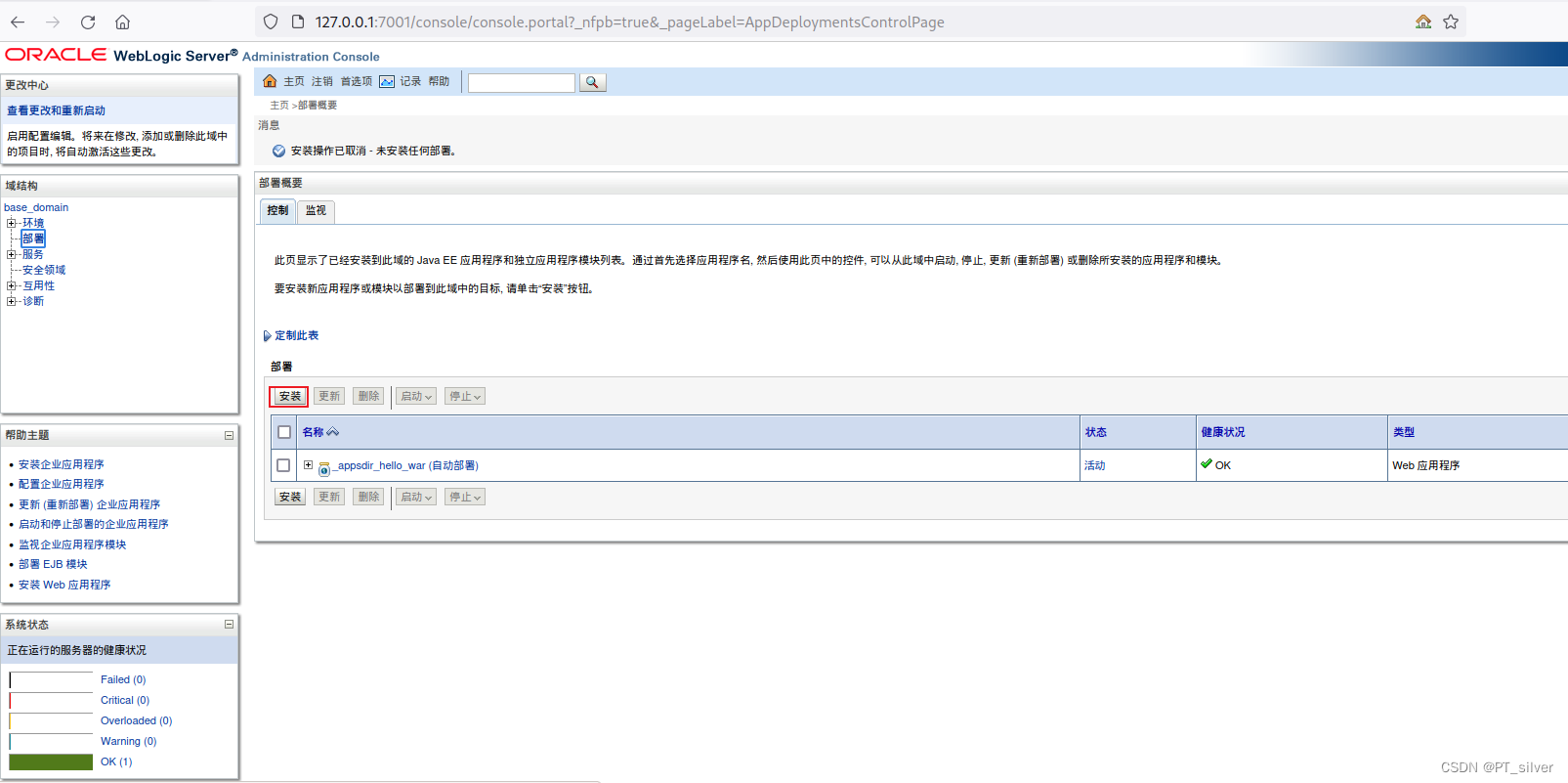This screenshot has height=783, width=1568.
Task: Click the top 更新 button
Action: pos(329,396)
